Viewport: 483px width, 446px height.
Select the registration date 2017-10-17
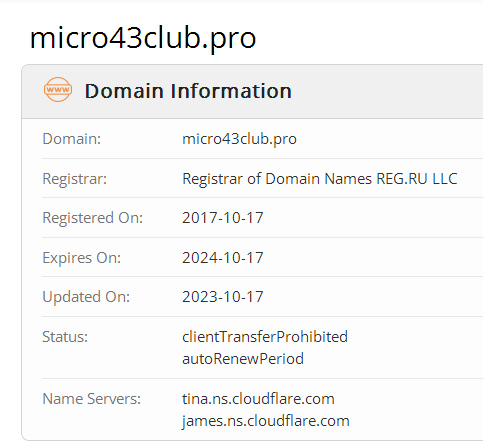223,218
